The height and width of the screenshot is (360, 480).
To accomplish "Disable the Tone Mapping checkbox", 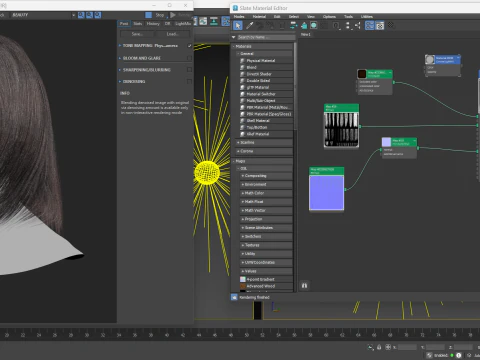I will (189, 46).
